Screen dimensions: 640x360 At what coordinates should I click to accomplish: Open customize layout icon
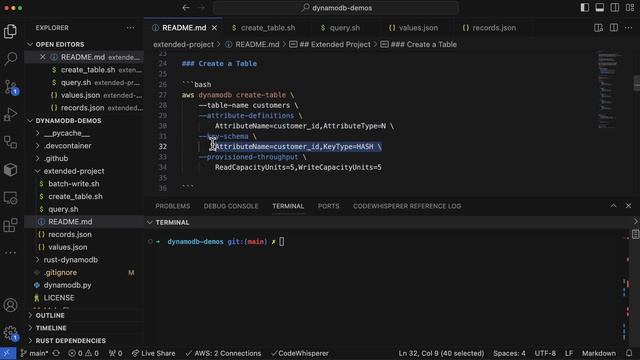(630, 8)
